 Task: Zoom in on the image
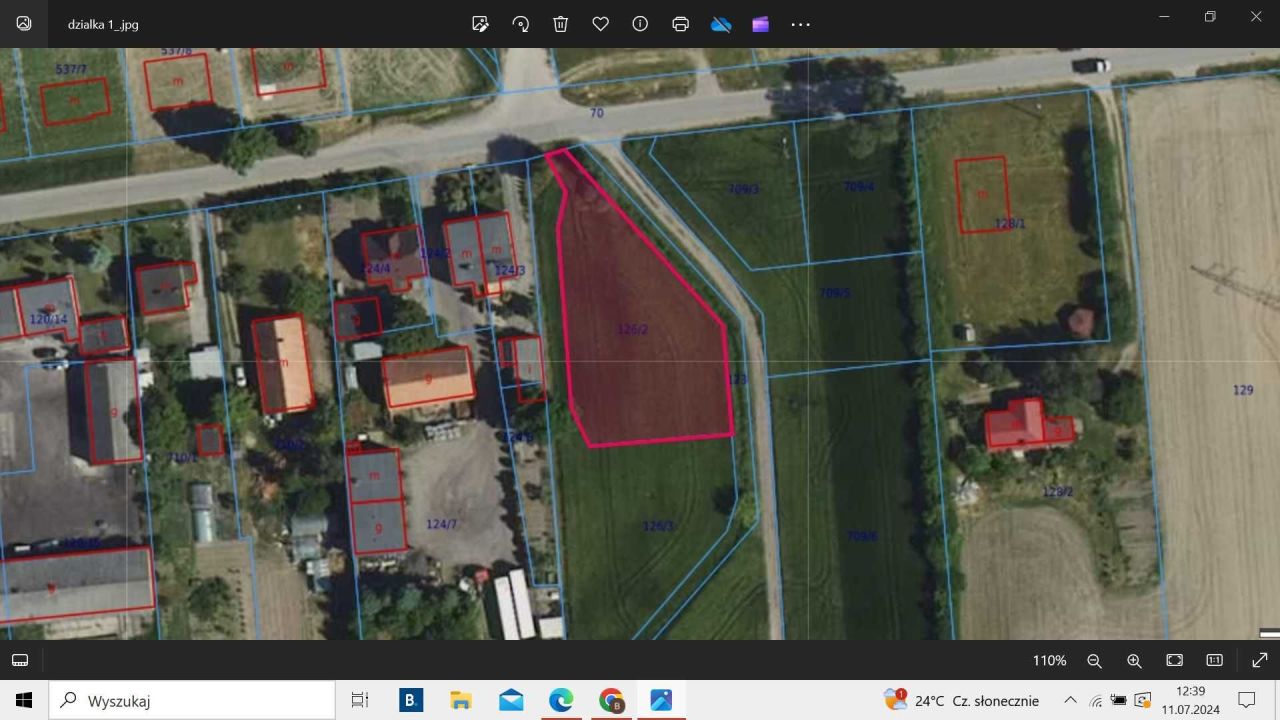click(1134, 660)
